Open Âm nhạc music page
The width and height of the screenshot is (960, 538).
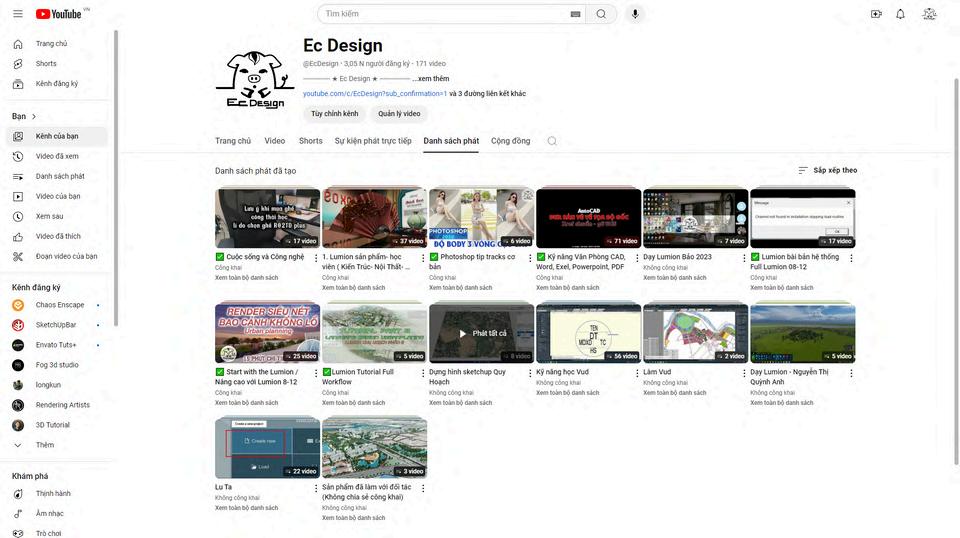point(57,514)
